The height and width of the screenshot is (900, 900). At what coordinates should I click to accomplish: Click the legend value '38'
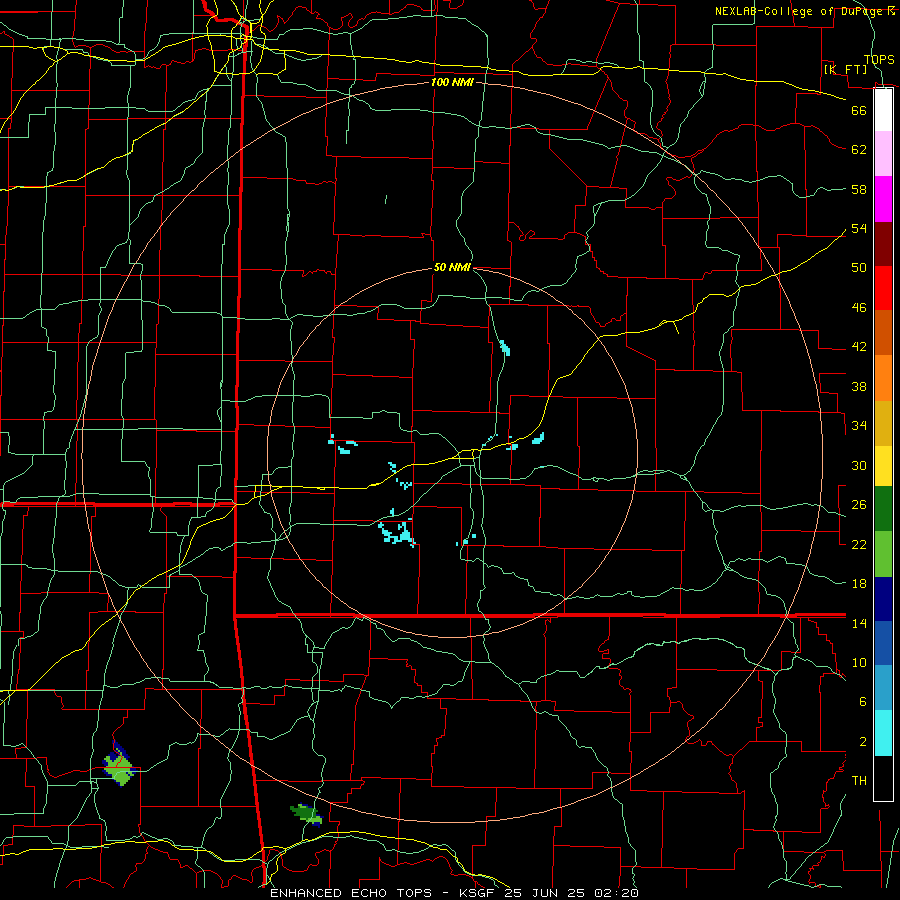pyautogui.click(x=859, y=387)
